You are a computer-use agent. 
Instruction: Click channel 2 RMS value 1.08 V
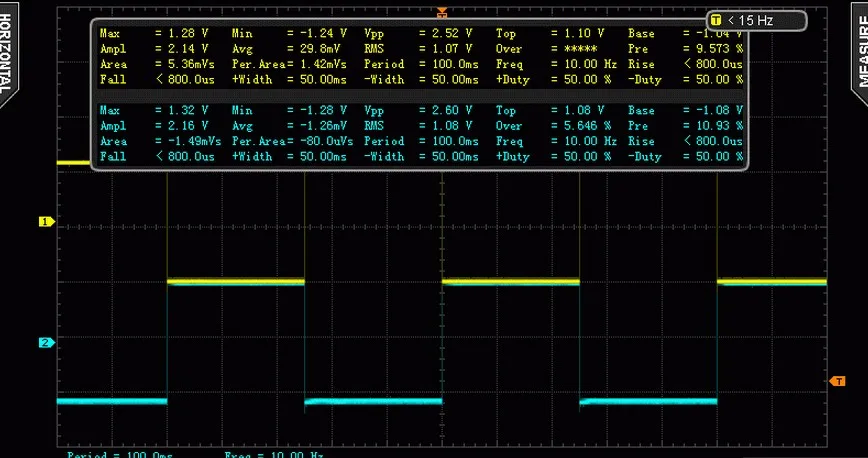[x=453, y=126]
